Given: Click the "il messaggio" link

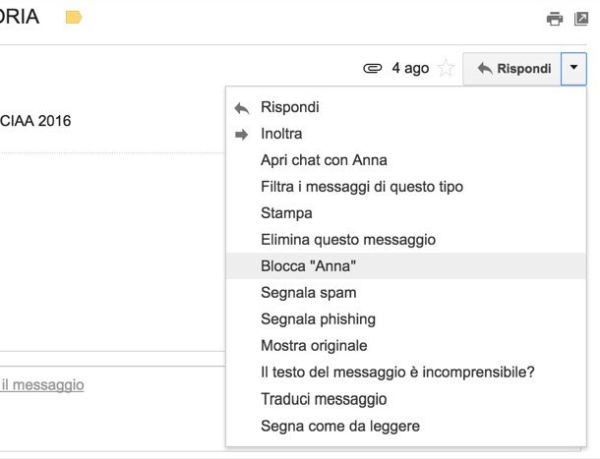Looking at the screenshot, I should [42, 385].
